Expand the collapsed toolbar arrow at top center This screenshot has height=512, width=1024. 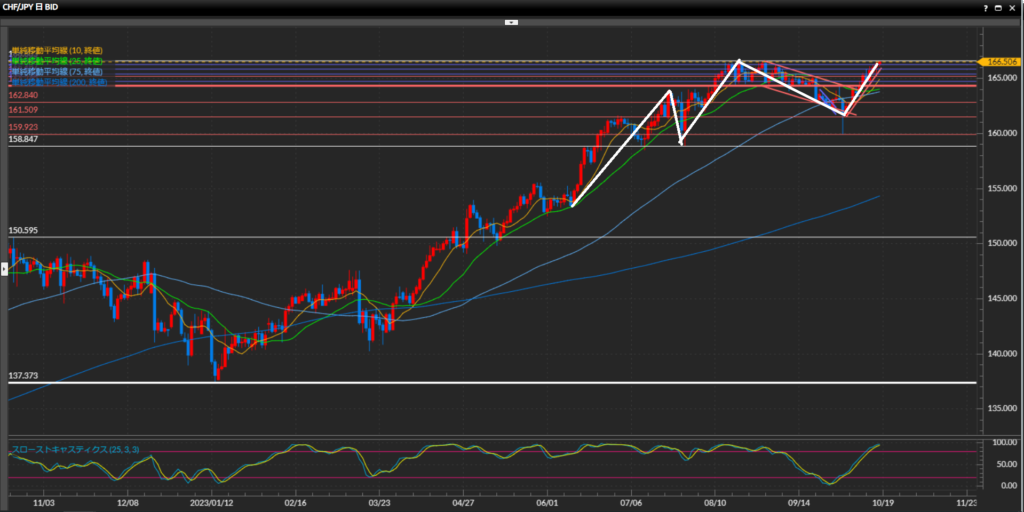click(511, 21)
